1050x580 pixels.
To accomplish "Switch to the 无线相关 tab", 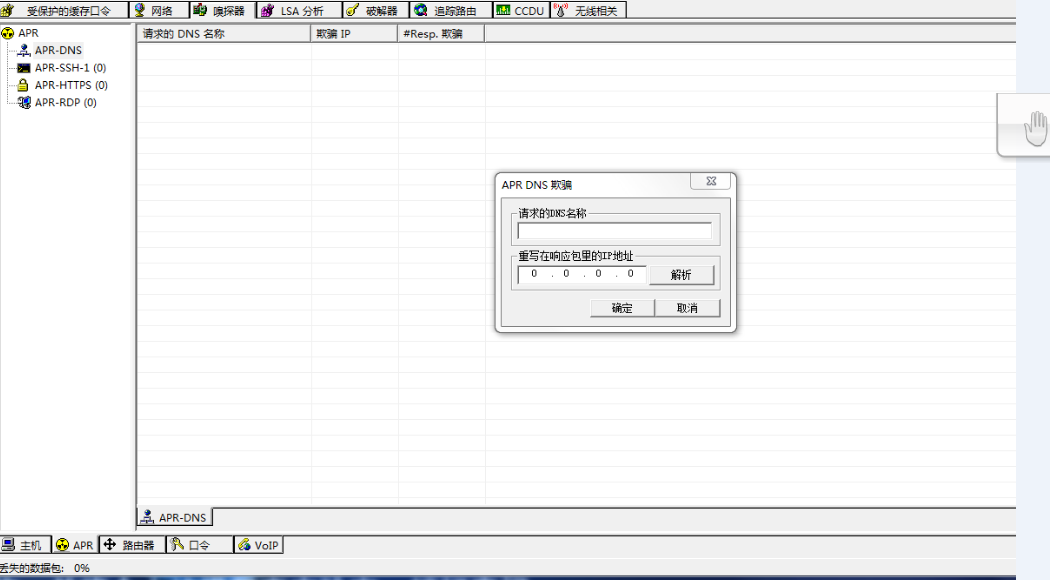I will [589, 10].
